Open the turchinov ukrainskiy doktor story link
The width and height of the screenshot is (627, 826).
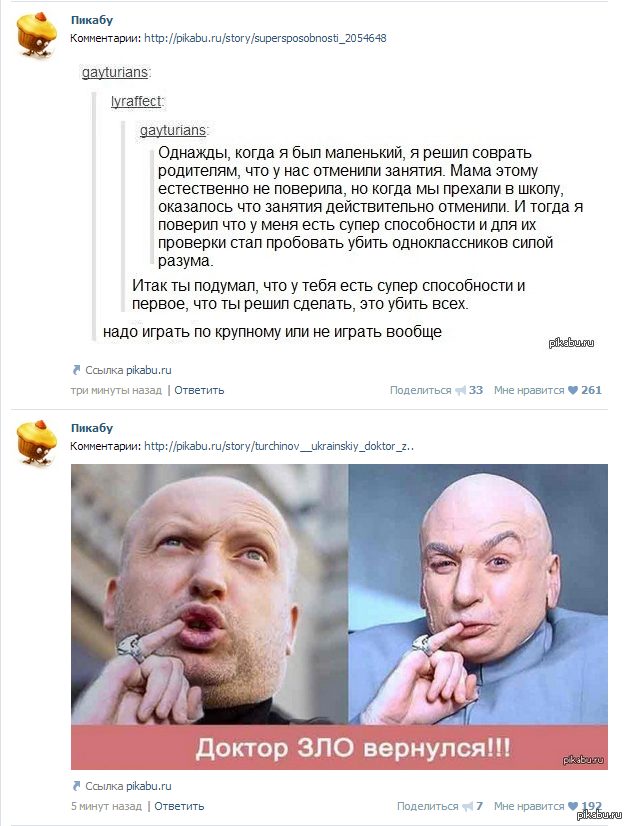(x=279, y=446)
